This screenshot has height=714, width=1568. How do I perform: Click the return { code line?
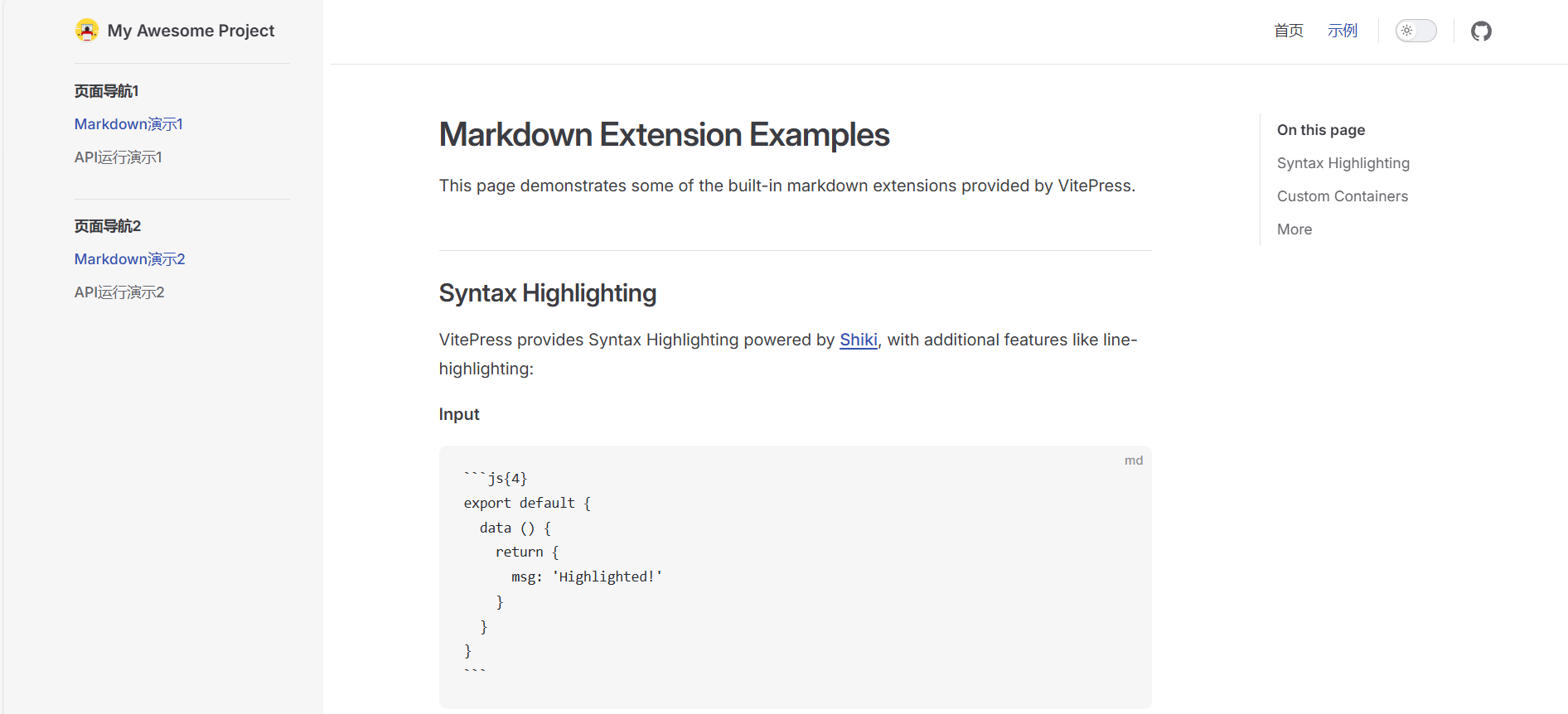(x=527, y=552)
